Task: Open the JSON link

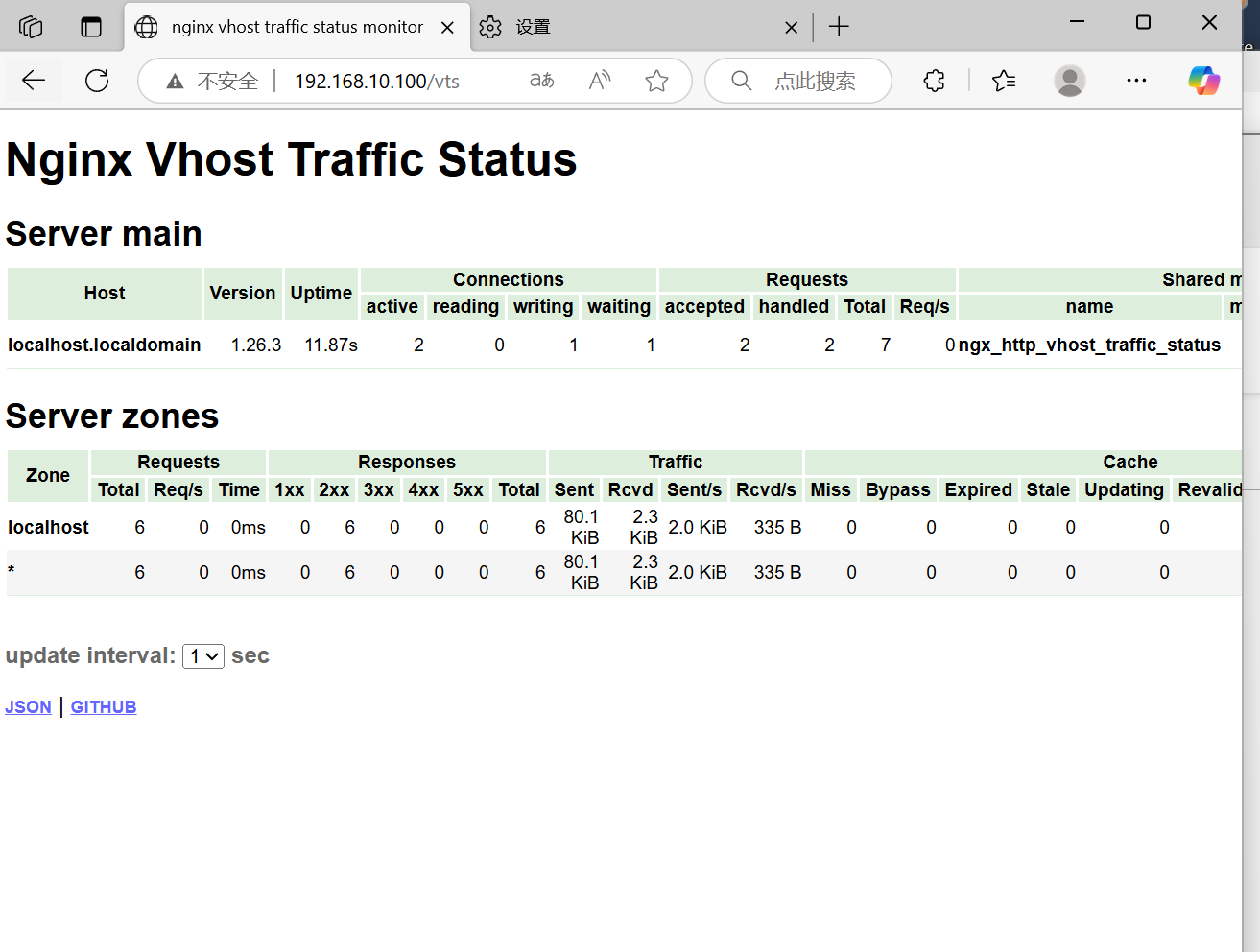Action: (x=28, y=707)
